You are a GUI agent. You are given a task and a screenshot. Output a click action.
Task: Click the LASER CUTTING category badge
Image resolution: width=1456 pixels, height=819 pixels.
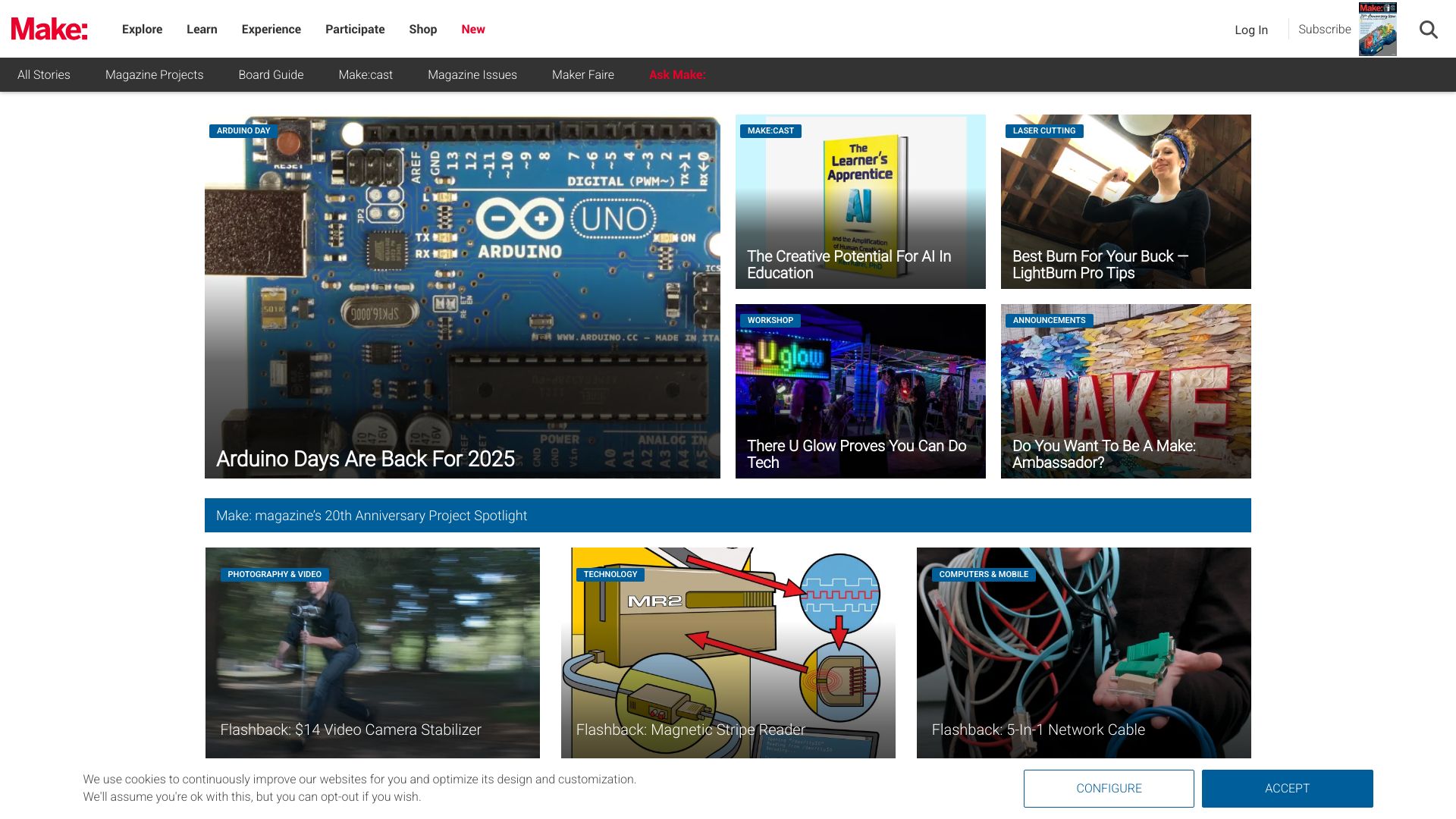point(1043,131)
